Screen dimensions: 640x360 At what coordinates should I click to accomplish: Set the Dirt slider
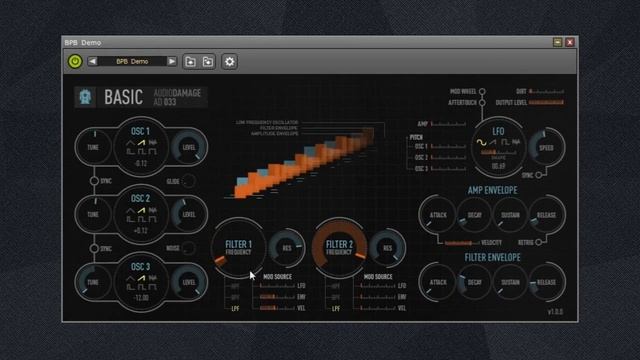pos(547,91)
